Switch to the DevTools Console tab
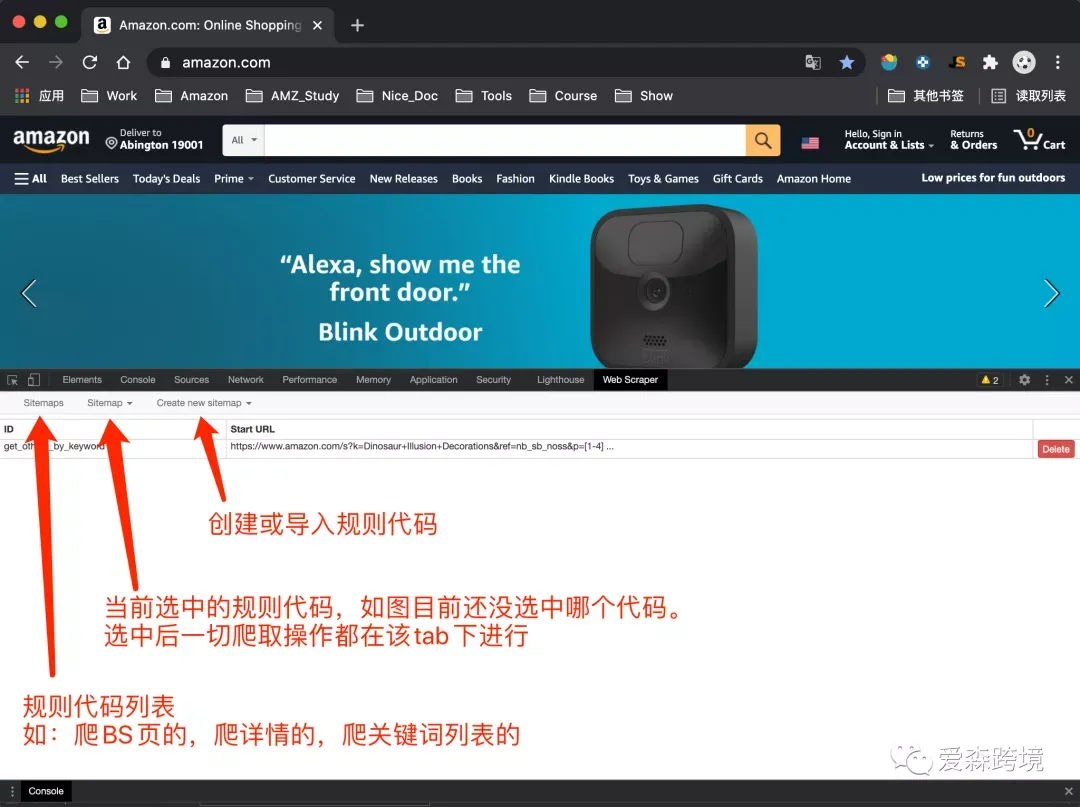The height and width of the screenshot is (807, 1080). 138,380
